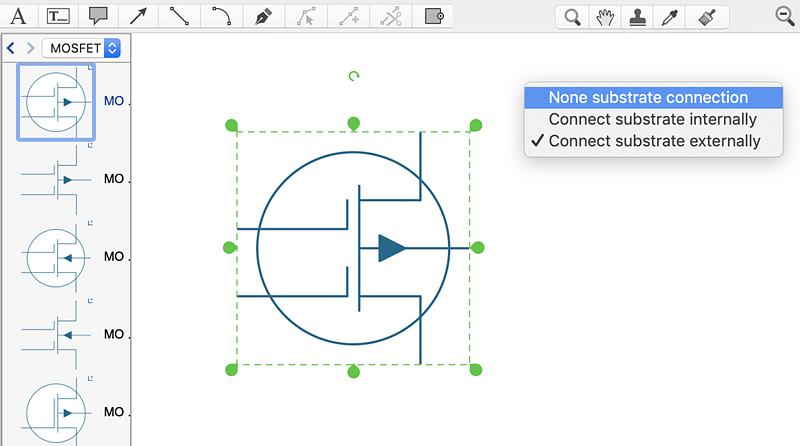
Task: Click the middle-left green selection handle
Action: click(230, 247)
